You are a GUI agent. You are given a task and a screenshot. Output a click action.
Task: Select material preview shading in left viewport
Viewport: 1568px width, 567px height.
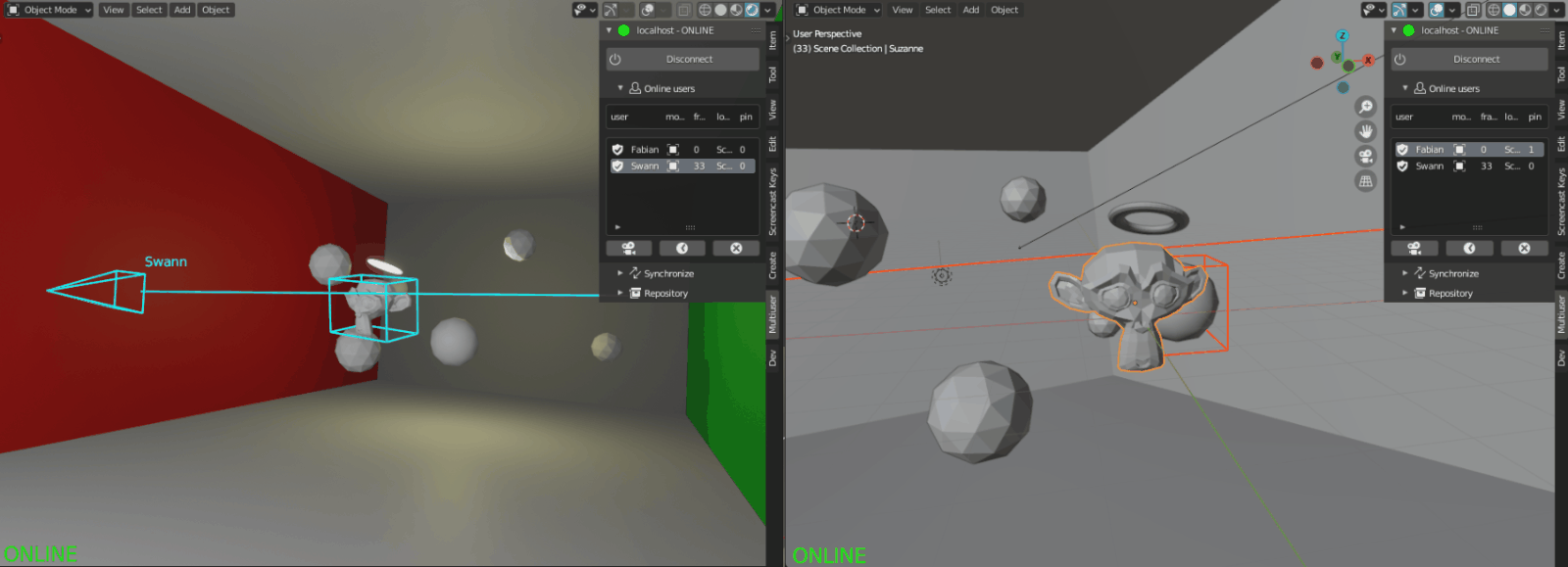[x=736, y=10]
